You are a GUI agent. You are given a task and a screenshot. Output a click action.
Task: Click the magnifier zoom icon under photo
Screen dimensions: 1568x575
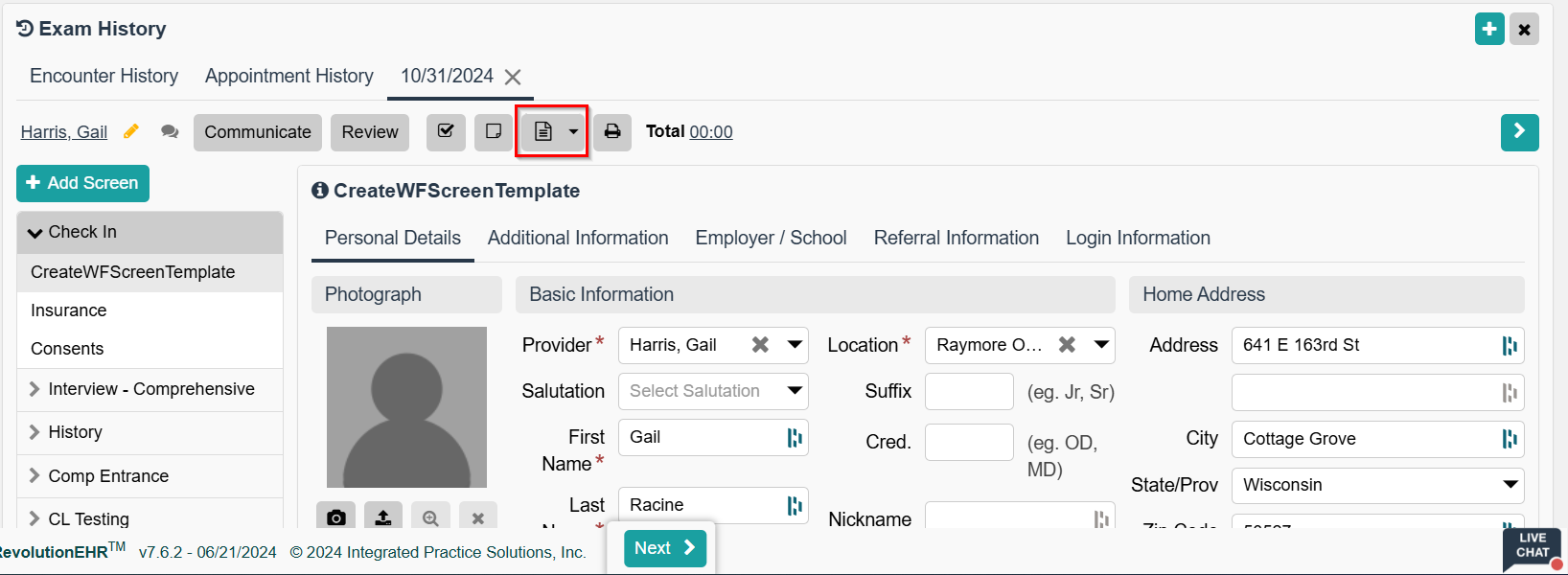[430, 517]
